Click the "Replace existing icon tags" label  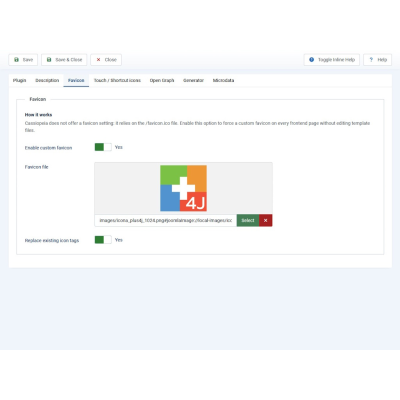coord(52,240)
